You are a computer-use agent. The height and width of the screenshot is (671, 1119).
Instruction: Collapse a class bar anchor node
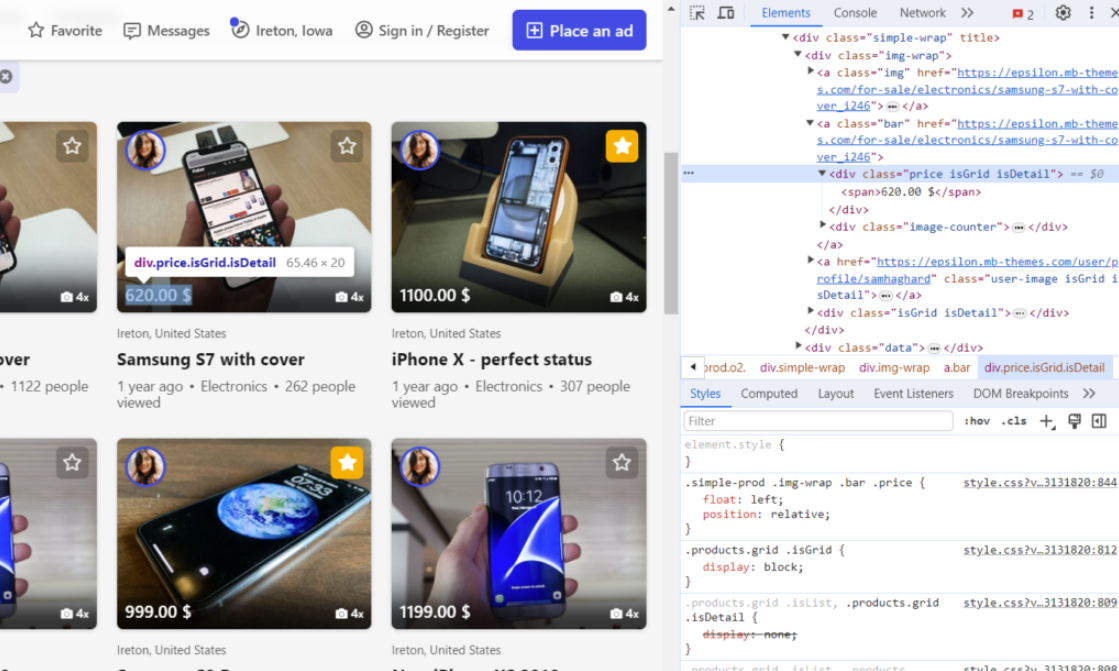(x=810, y=123)
